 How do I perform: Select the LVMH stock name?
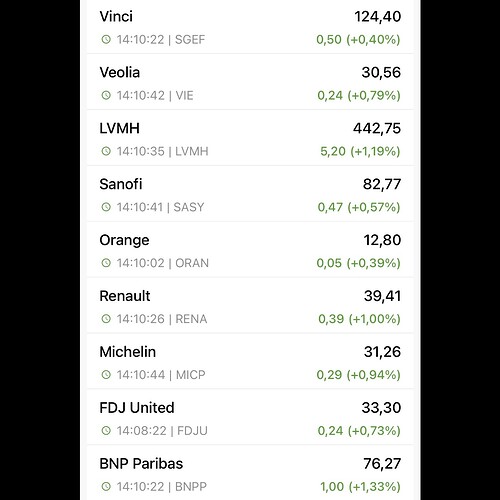119,128
